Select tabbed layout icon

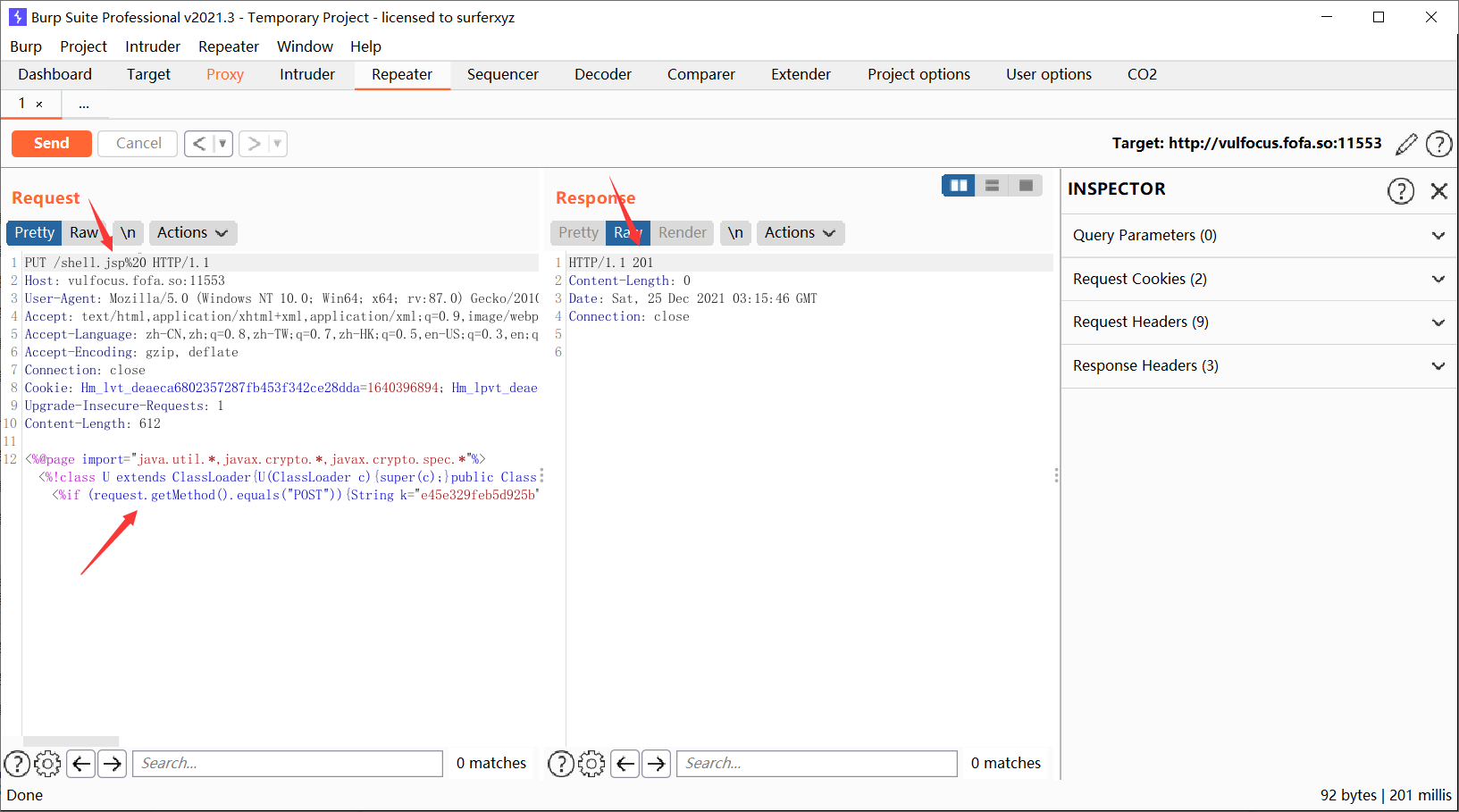(1026, 185)
